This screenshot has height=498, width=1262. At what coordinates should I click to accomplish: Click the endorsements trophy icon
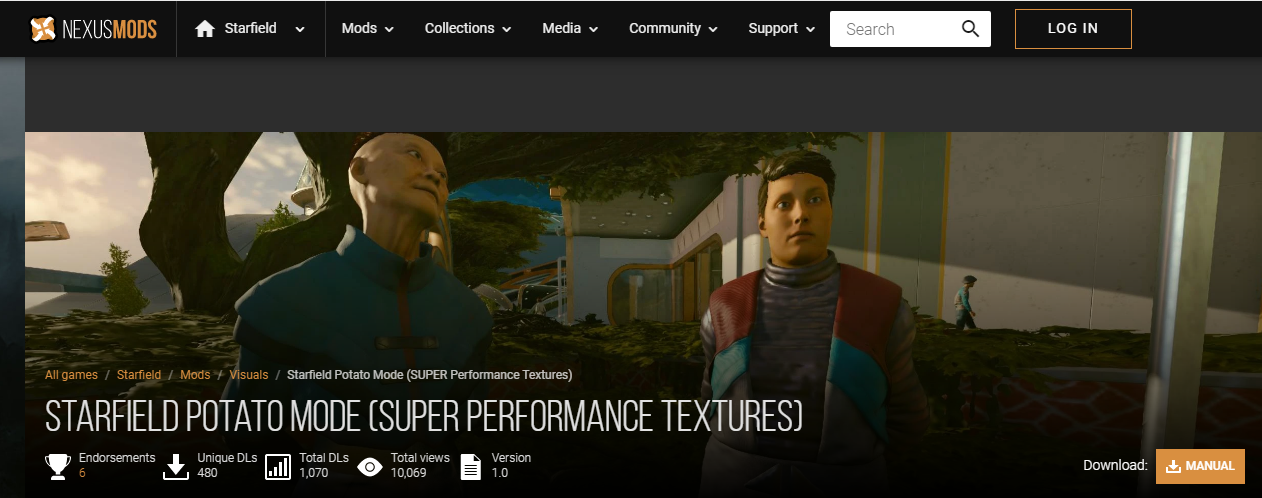coord(57,466)
